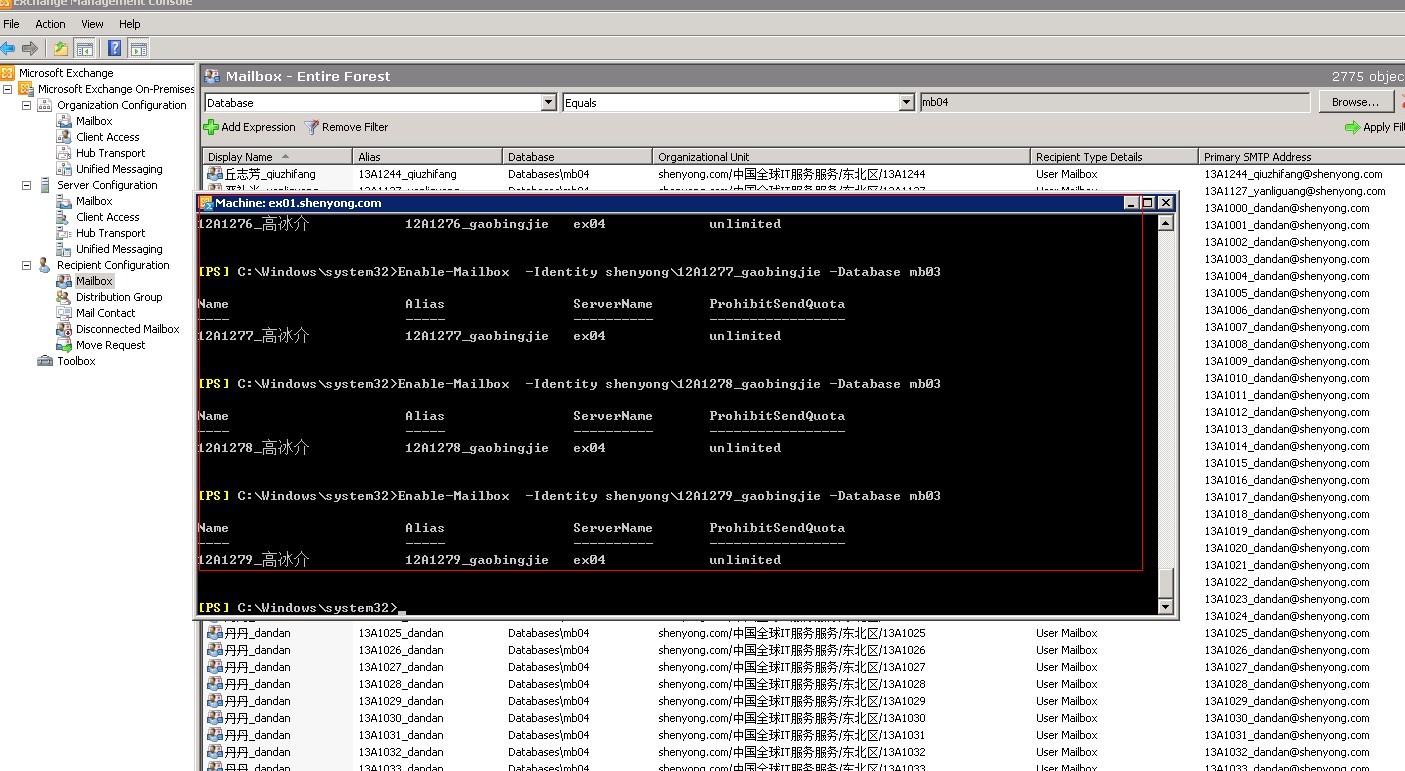Click 13A1010_dandan@shenyong.com address
This screenshot has width=1405, height=771.
click(x=1287, y=378)
